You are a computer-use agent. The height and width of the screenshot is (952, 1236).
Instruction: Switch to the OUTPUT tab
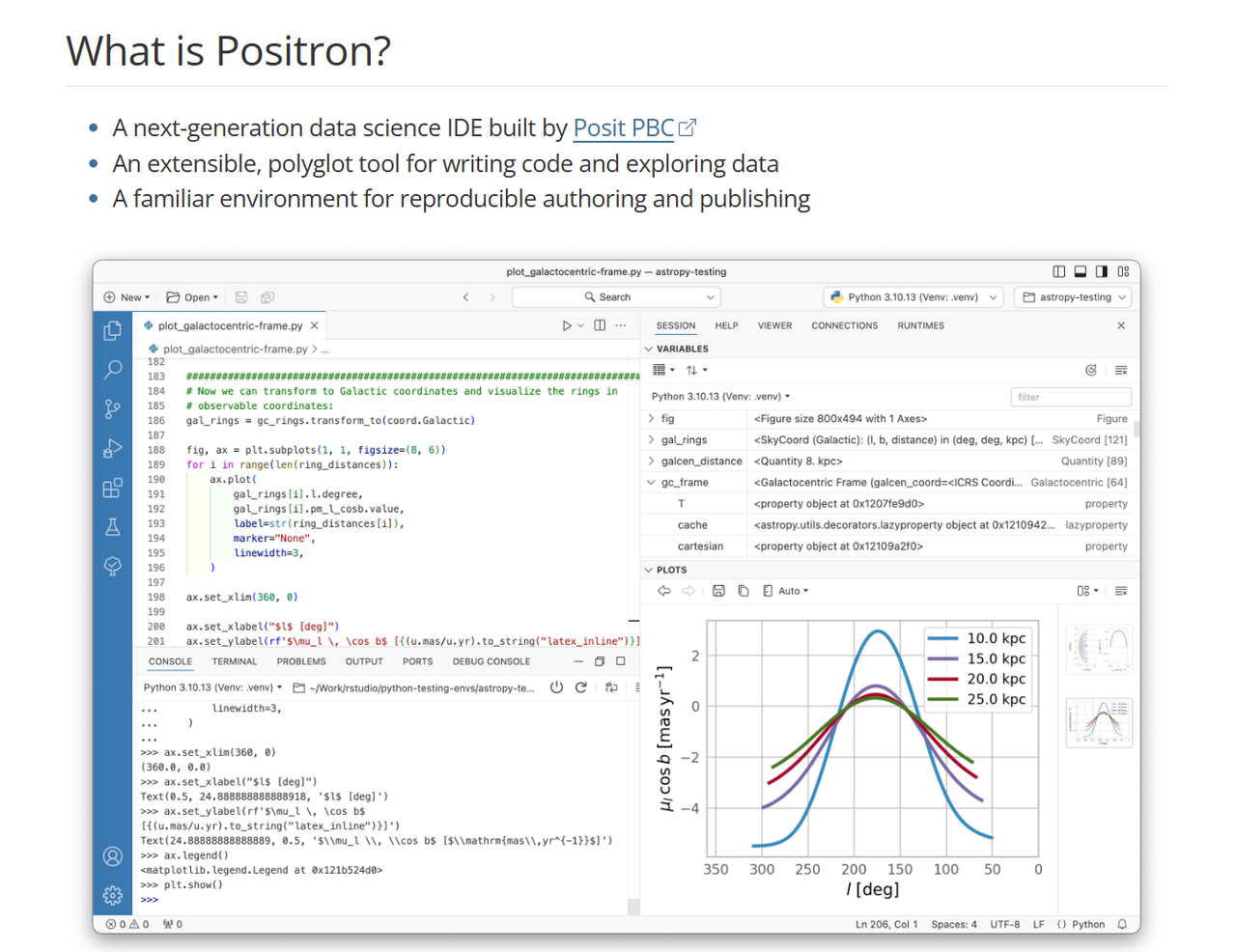(x=364, y=661)
